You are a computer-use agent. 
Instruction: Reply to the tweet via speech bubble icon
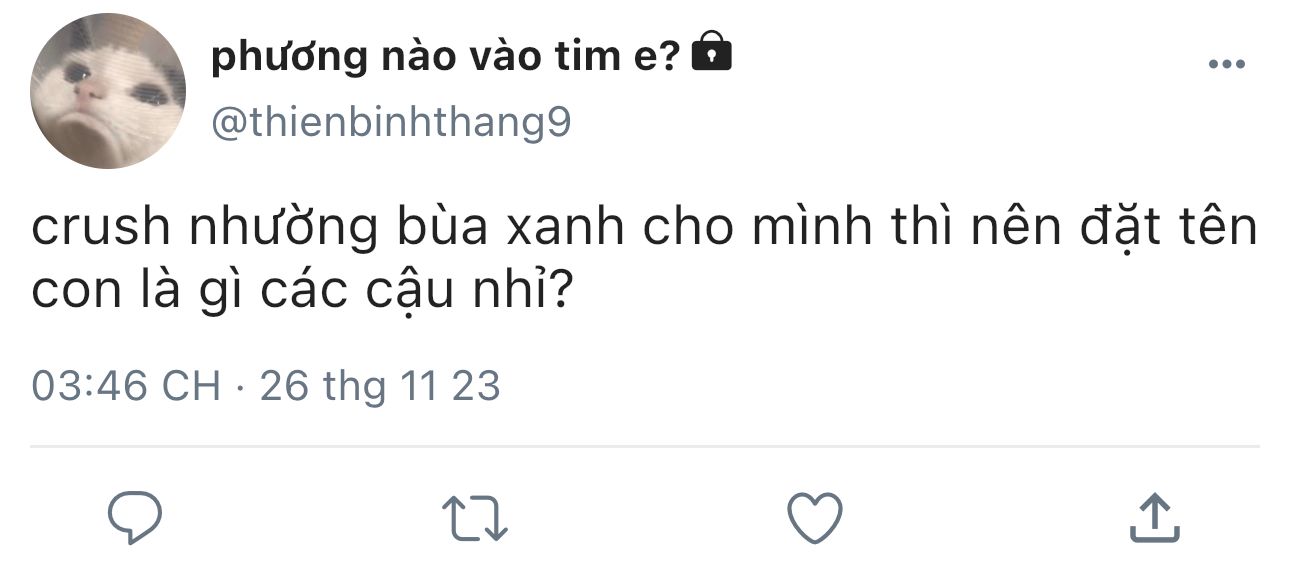point(135,517)
